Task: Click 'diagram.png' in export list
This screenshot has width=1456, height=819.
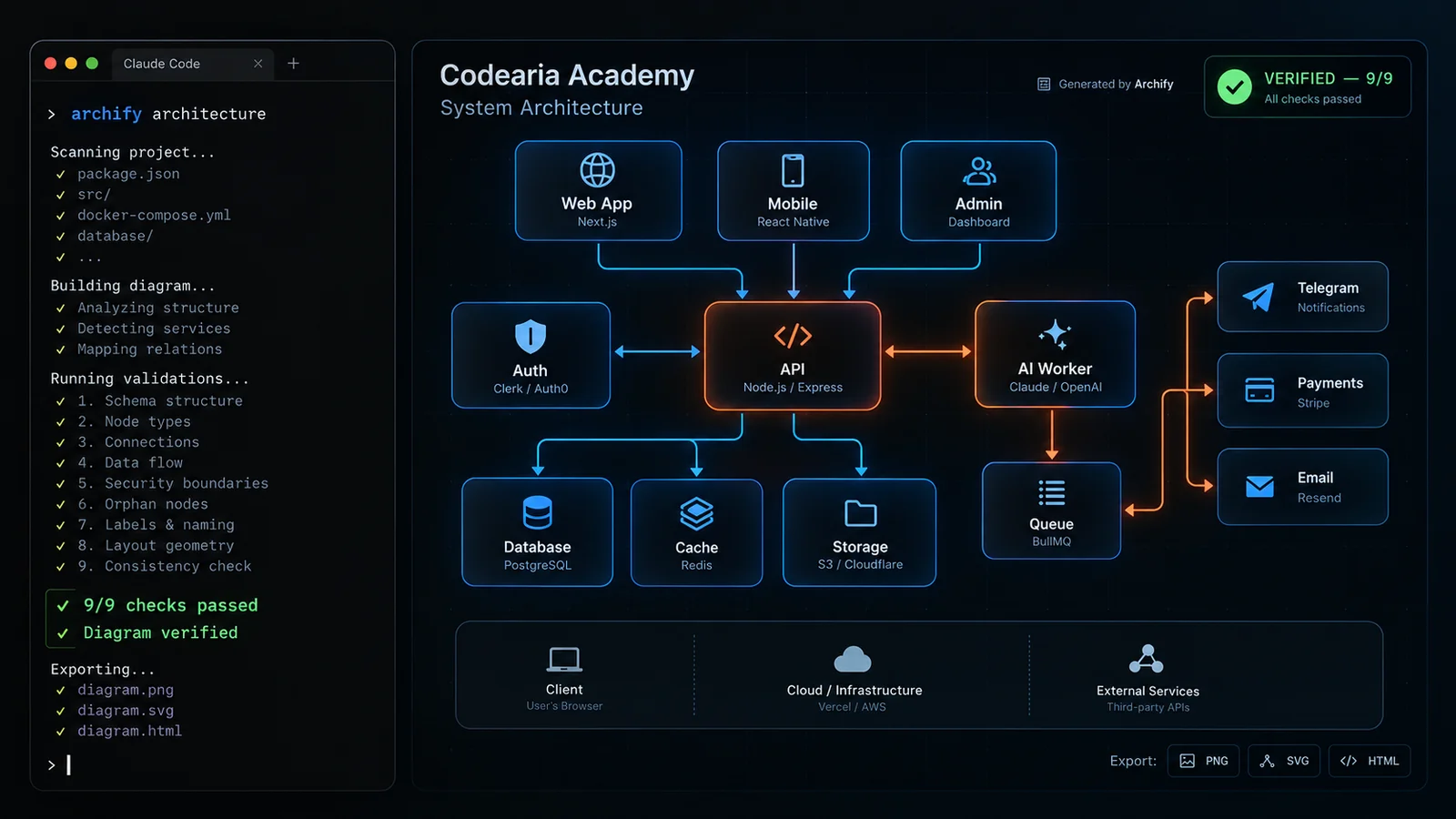Action: point(126,691)
